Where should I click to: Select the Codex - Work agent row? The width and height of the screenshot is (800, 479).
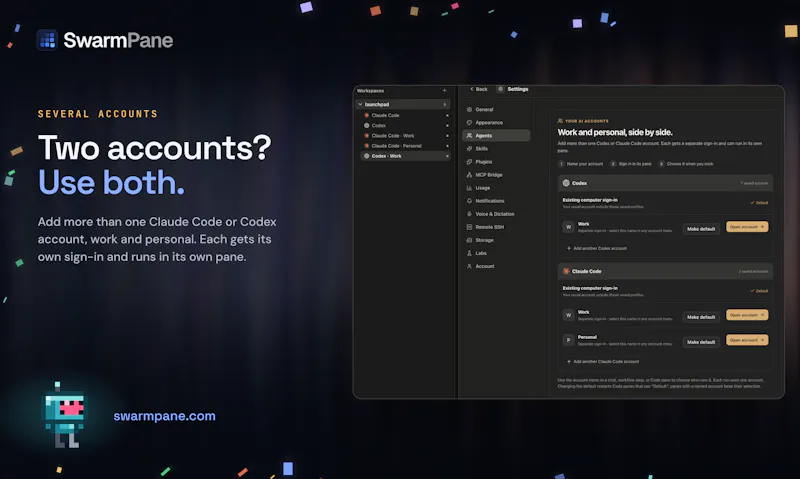point(405,156)
